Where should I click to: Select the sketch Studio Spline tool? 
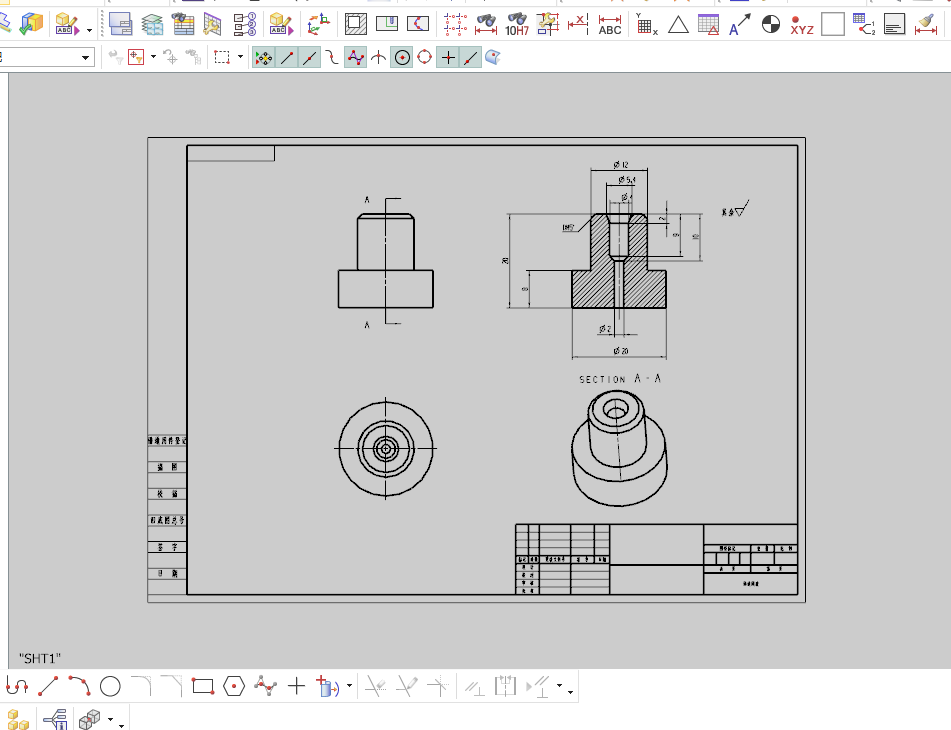[x=265, y=686]
